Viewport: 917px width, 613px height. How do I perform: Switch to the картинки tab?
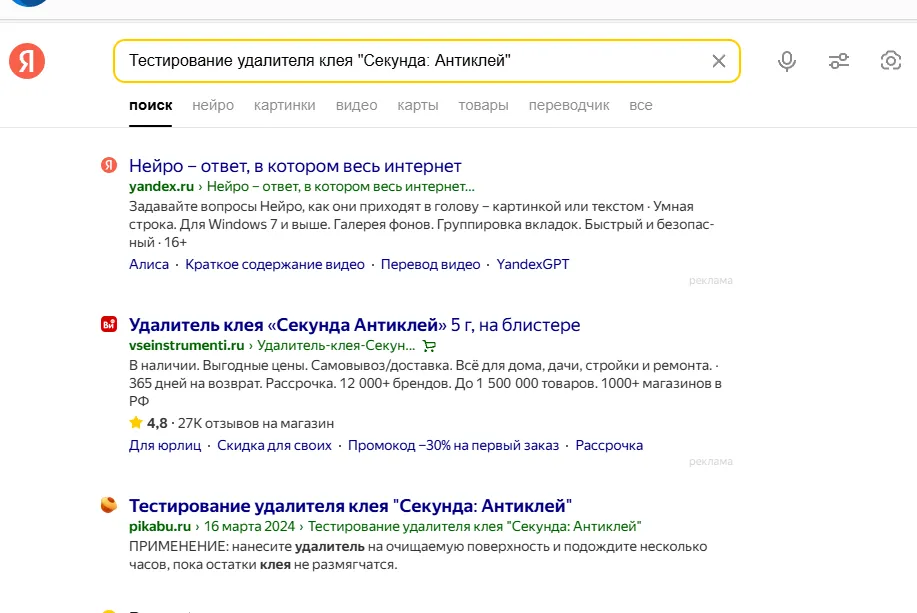tap(284, 106)
